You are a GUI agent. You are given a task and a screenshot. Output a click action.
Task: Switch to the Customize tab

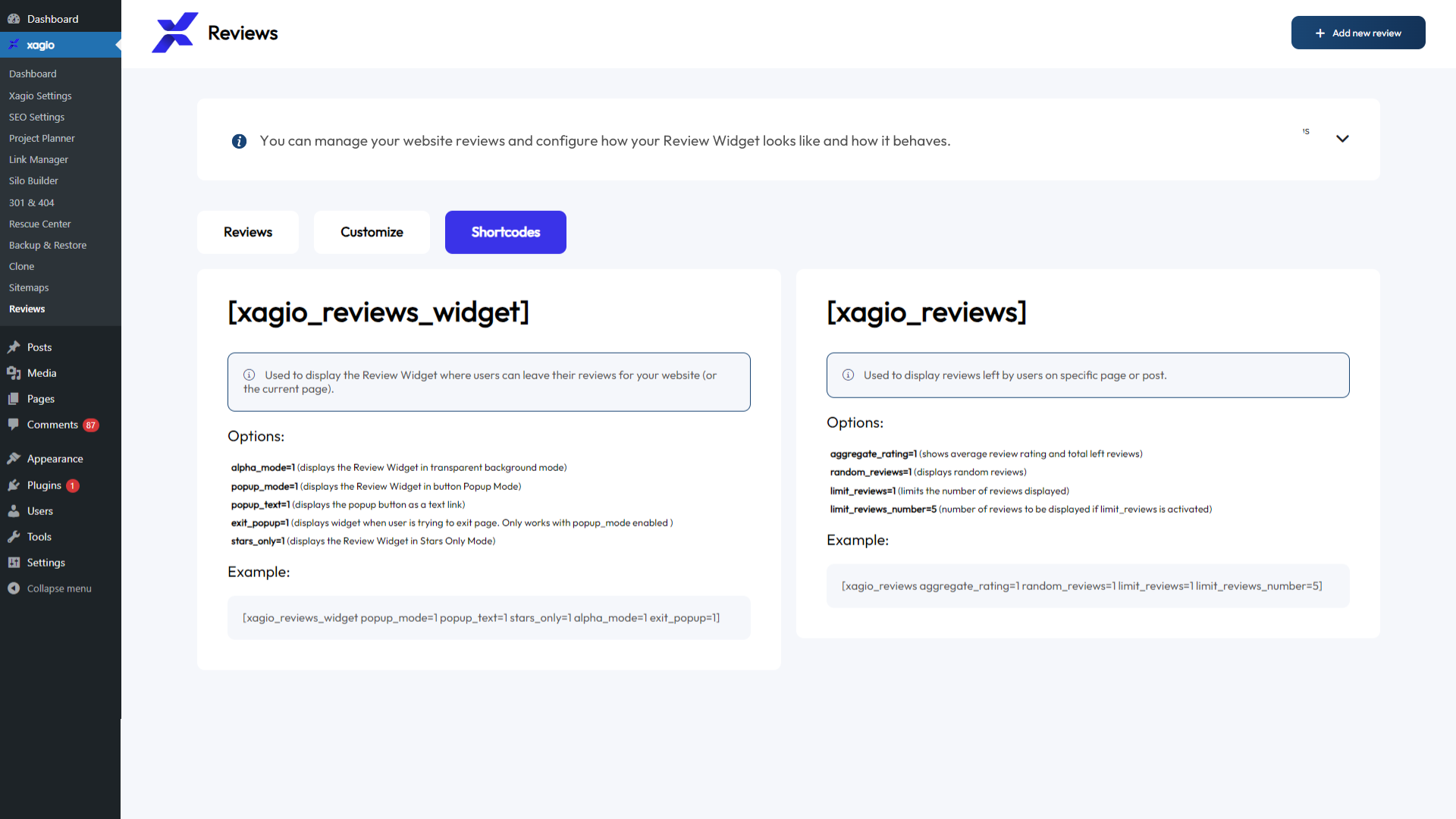point(372,232)
